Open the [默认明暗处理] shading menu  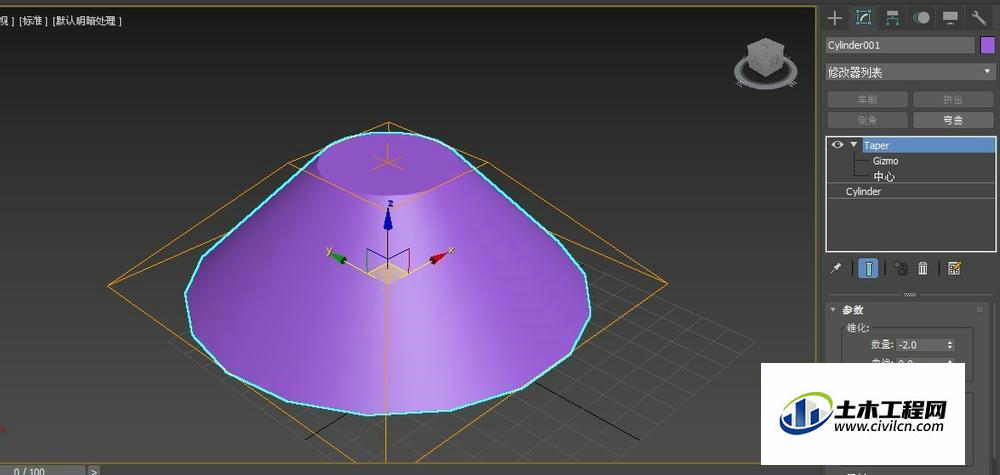click(87, 20)
